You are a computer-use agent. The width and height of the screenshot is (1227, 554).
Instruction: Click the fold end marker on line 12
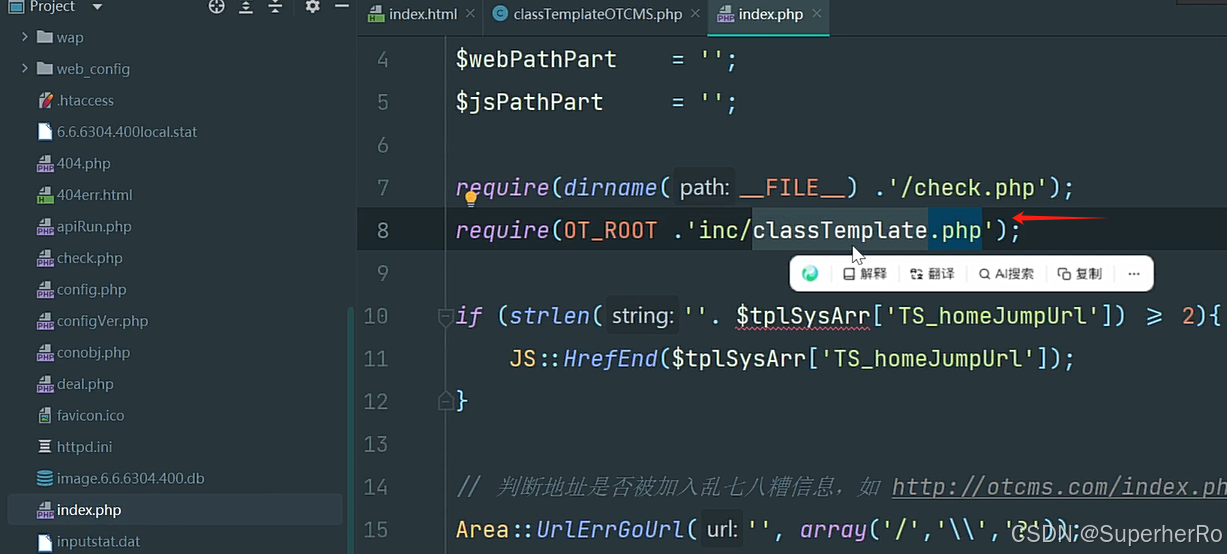445,401
